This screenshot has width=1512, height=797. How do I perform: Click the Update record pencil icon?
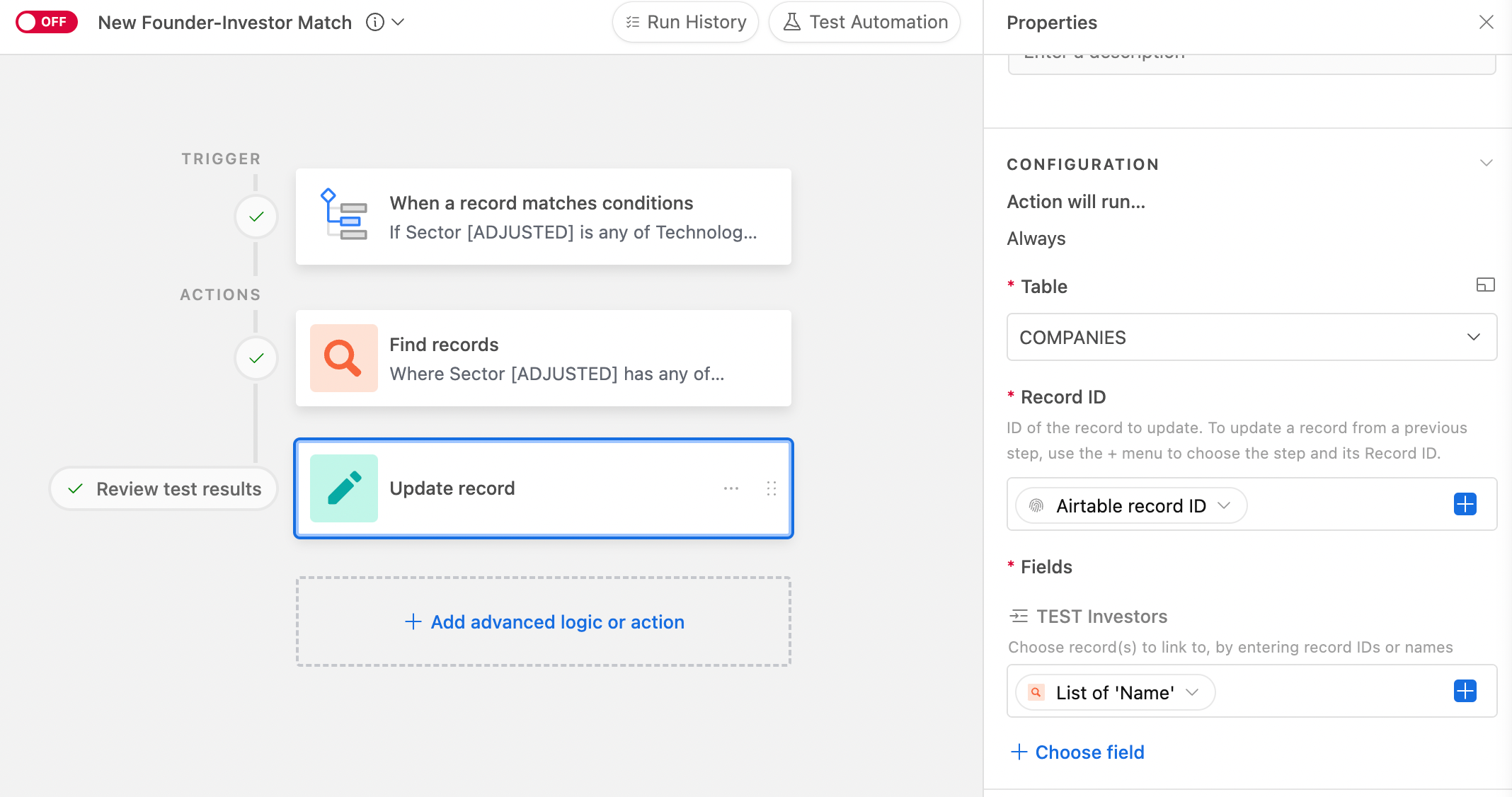point(344,488)
